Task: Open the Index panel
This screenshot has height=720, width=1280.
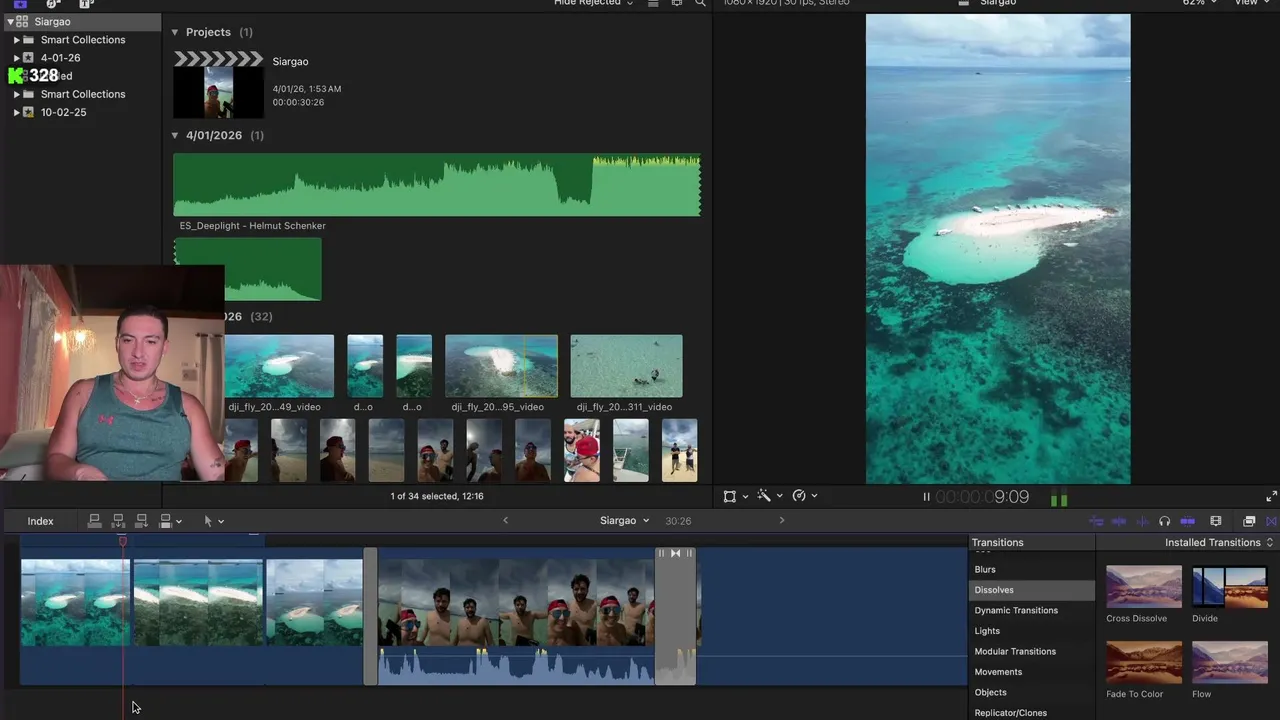Action: 40,521
